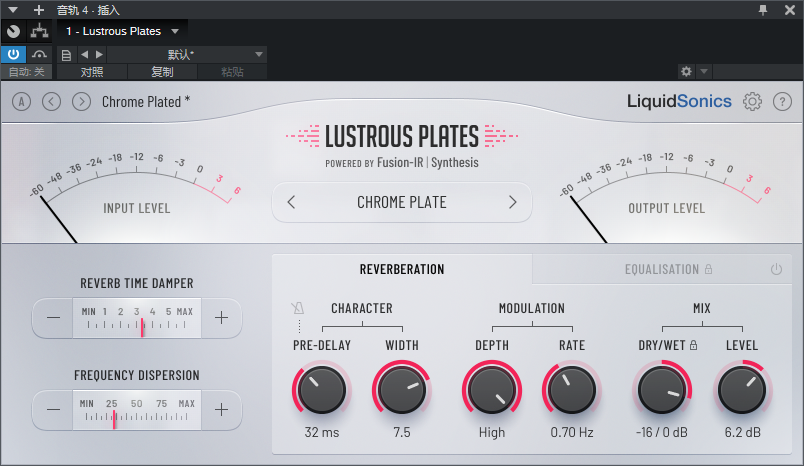
Task: Go to the next preset with right arrow circle
Action: click(x=82, y=102)
